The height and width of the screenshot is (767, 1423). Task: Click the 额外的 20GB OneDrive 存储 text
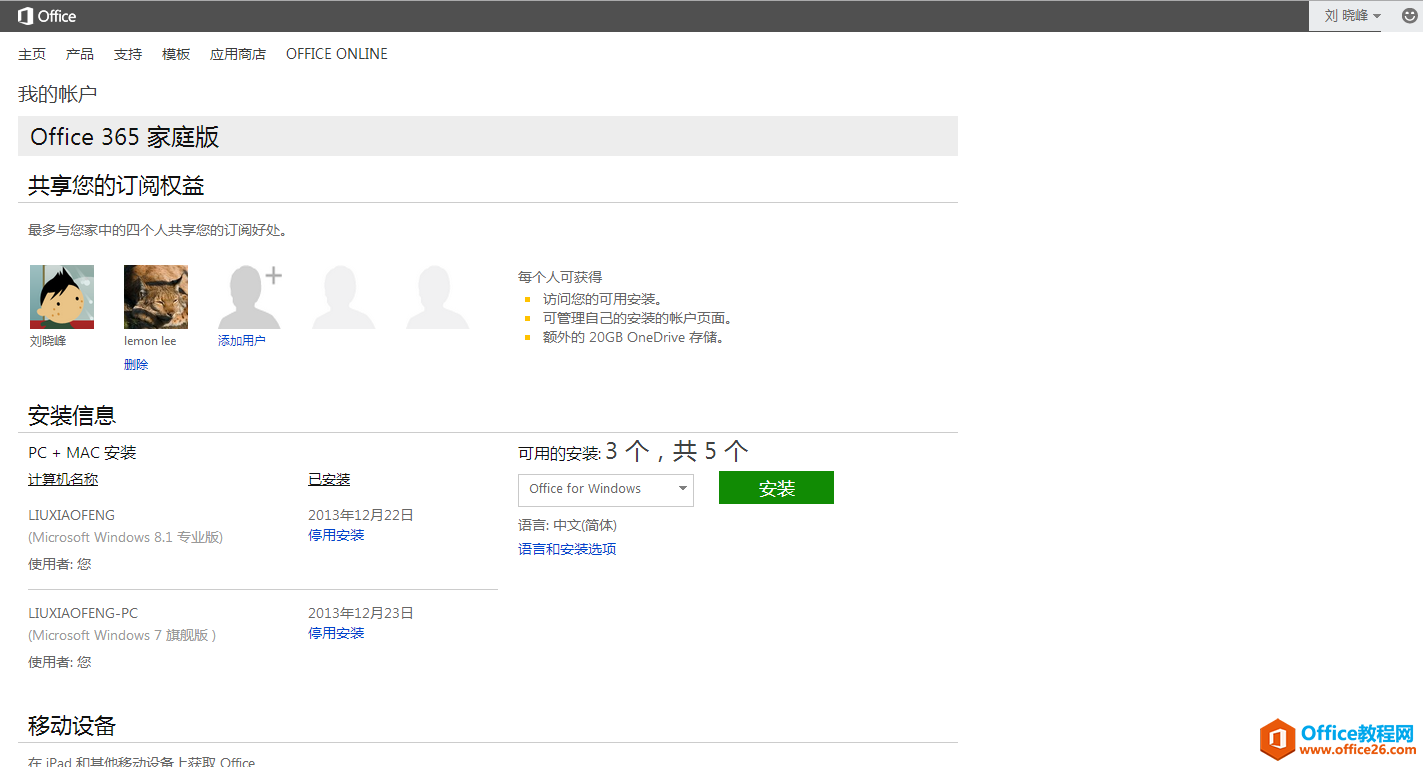[633, 337]
